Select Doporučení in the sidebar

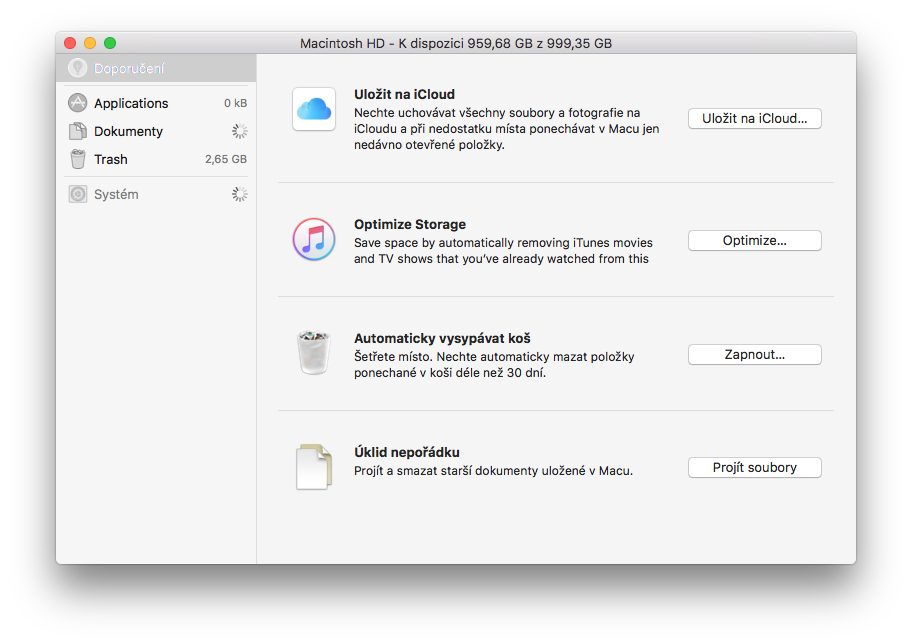[x=130, y=68]
